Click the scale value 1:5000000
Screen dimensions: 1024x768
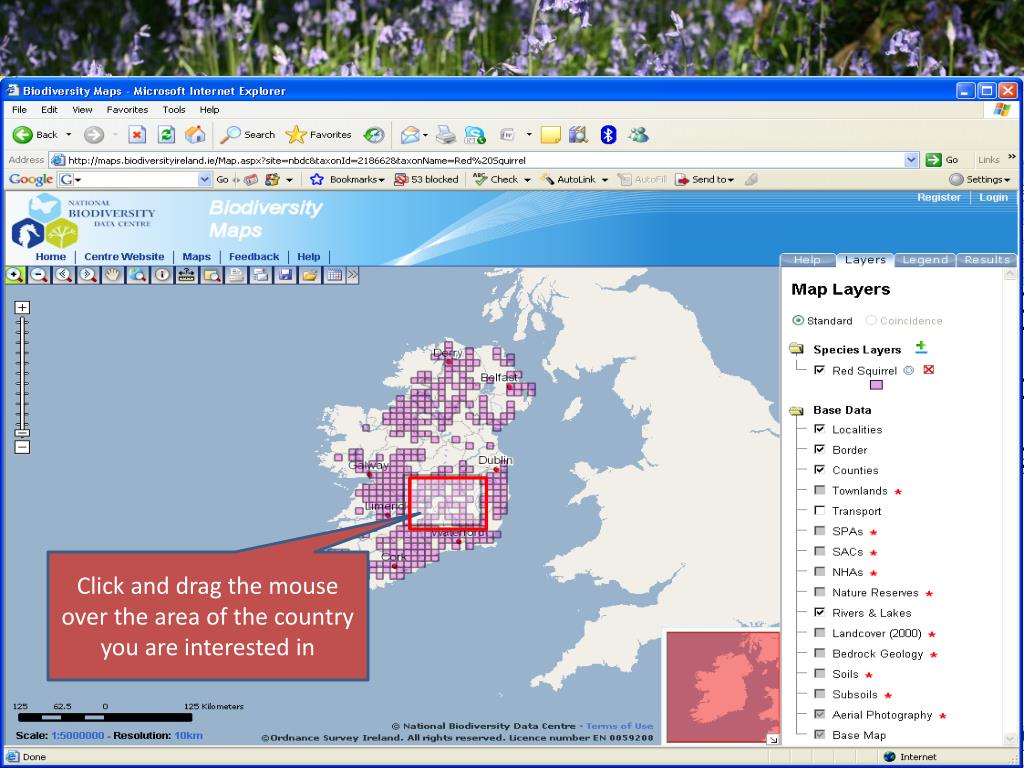[x=78, y=735]
